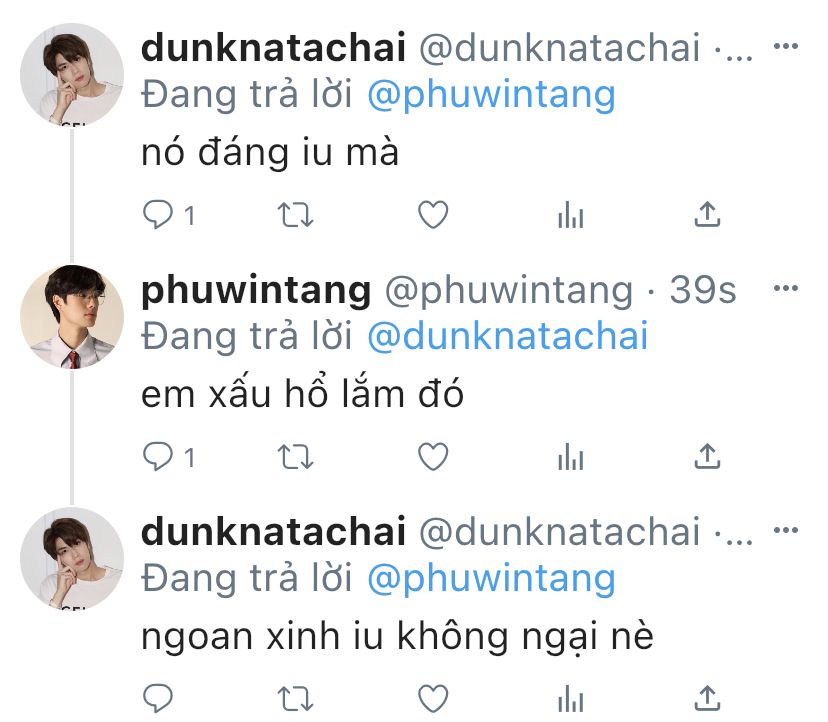This screenshot has width=828, height=722.
Task: Share the "nó đáng iu mà" tweet
Action: (x=708, y=214)
